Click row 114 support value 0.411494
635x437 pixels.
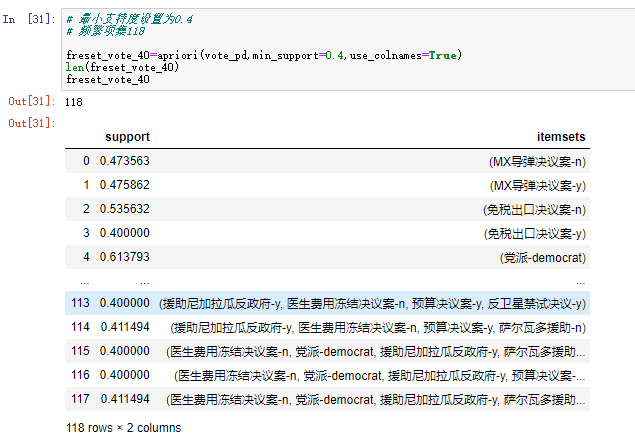[x=125, y=327]
